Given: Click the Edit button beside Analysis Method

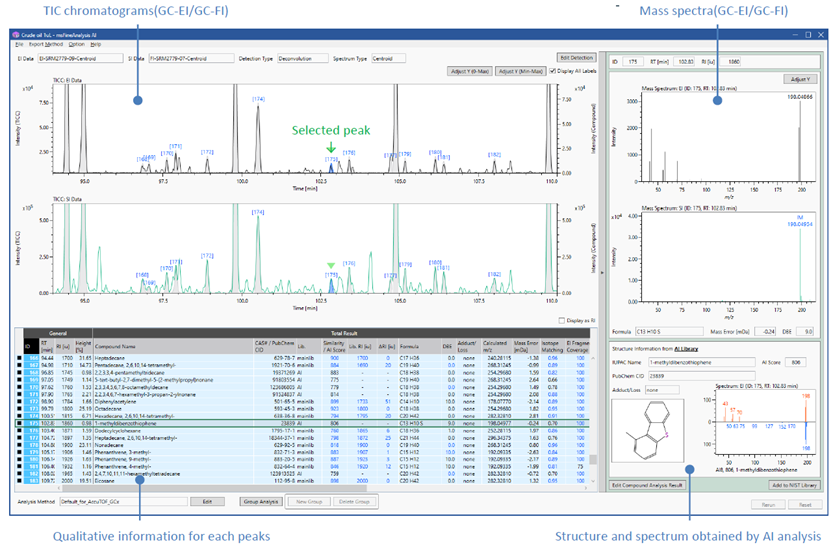Looking at the screenshot, I should pos(207,501).
